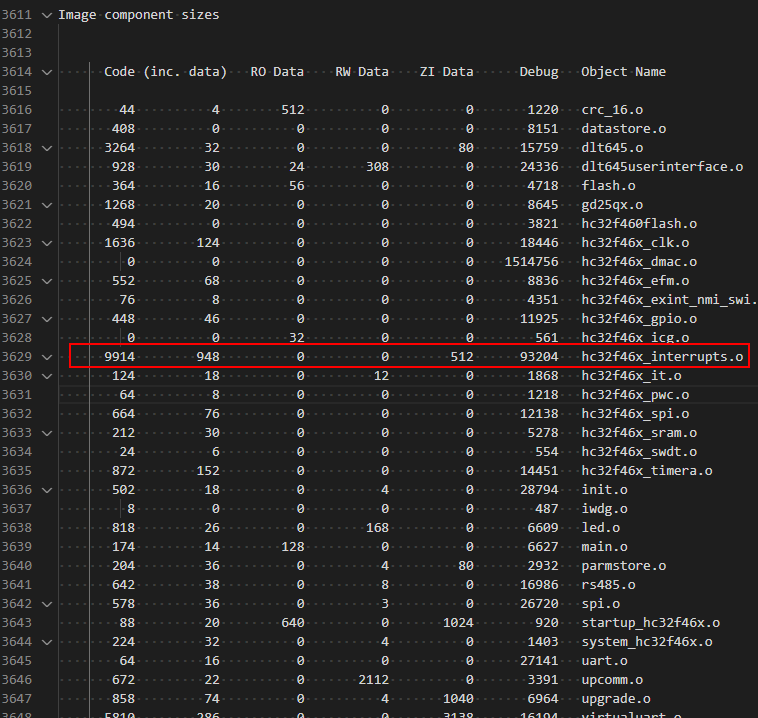Click the uart.o object name

point(604,661)
